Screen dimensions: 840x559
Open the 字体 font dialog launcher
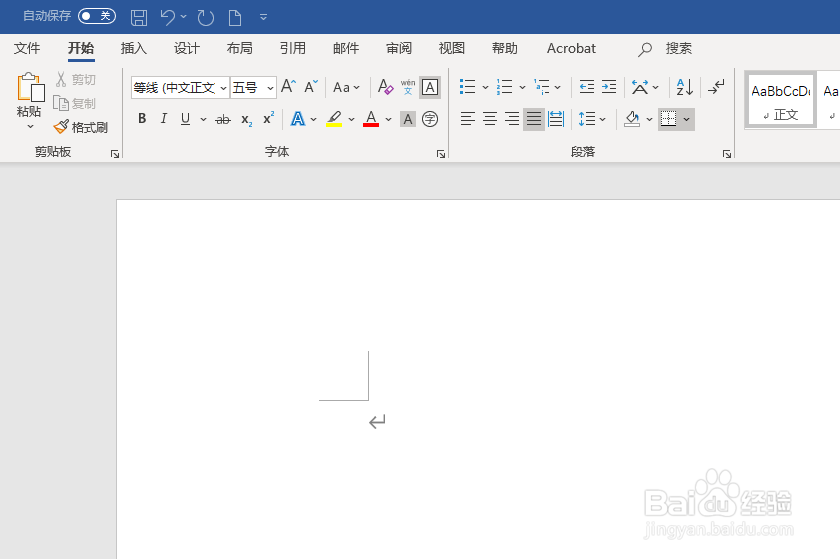point(441,154)
